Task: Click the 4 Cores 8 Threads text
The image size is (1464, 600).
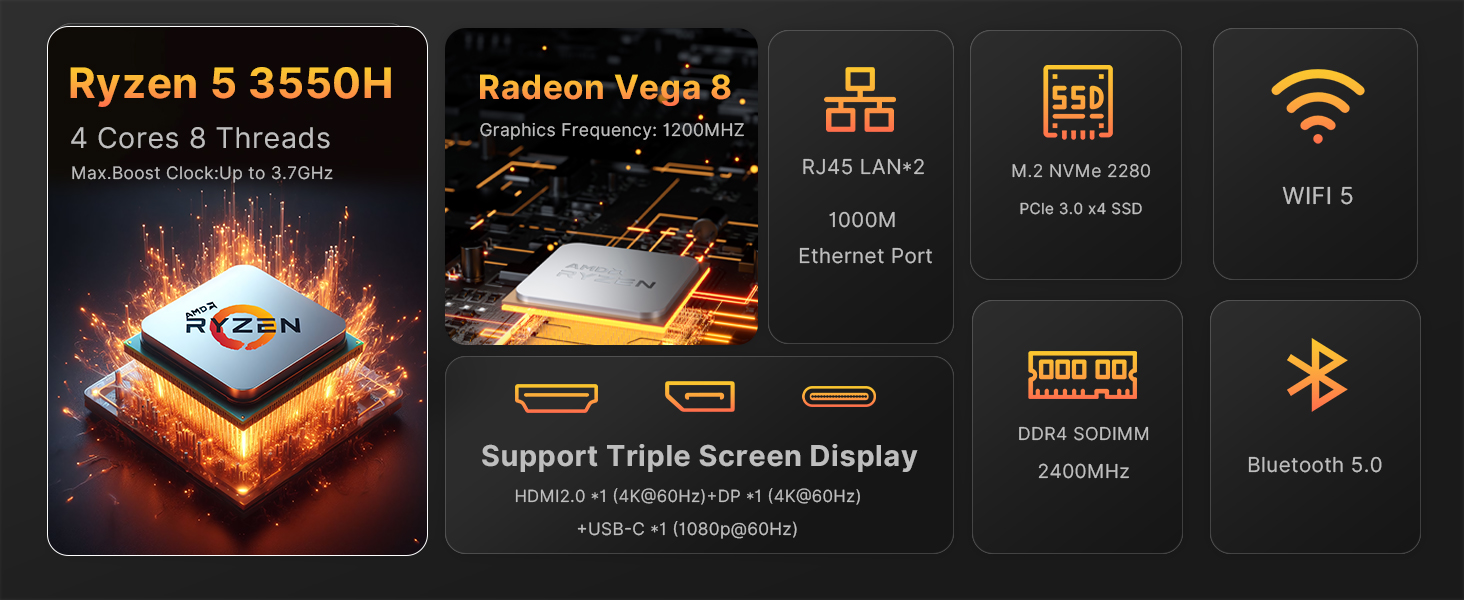Action: click(201, 138)
